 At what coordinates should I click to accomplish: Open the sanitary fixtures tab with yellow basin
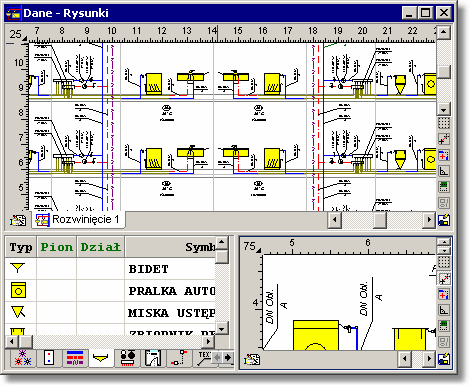click(x=101, y=358)
